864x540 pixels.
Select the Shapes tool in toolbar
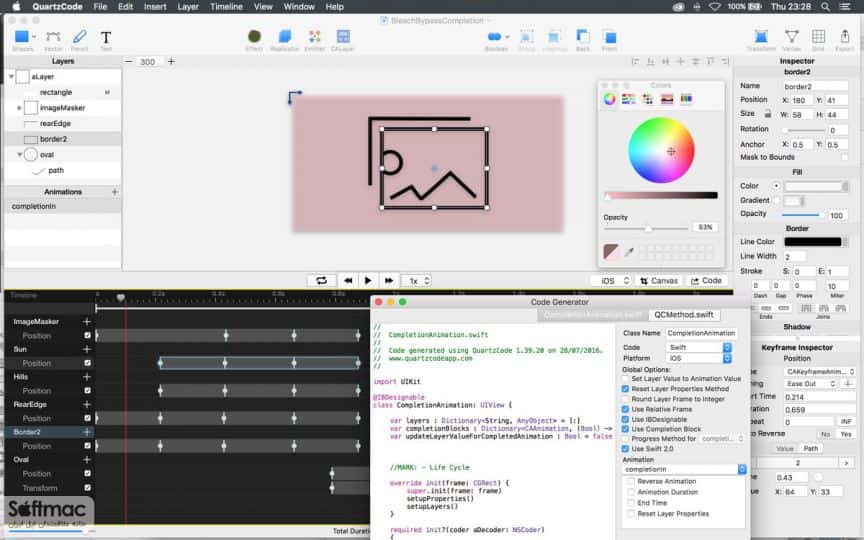22,37
